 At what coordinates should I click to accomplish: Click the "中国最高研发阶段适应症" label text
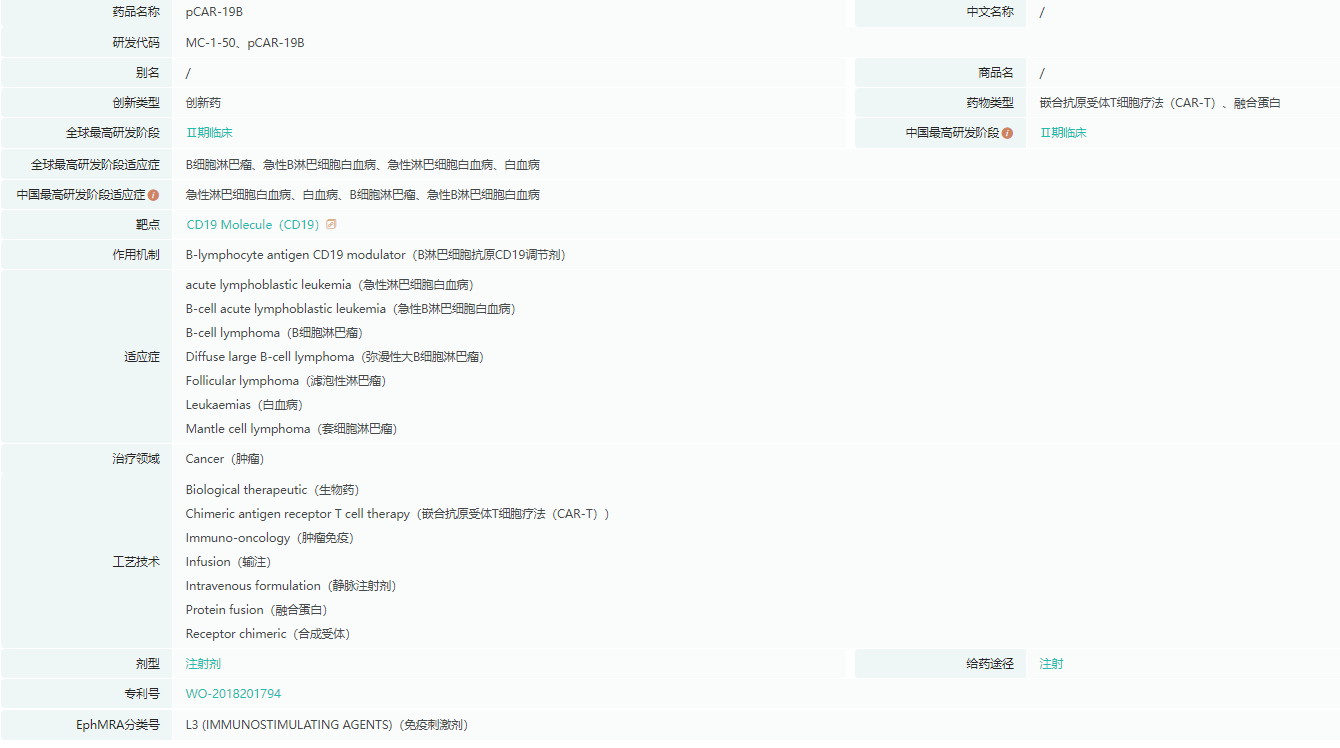pos(81,195)
